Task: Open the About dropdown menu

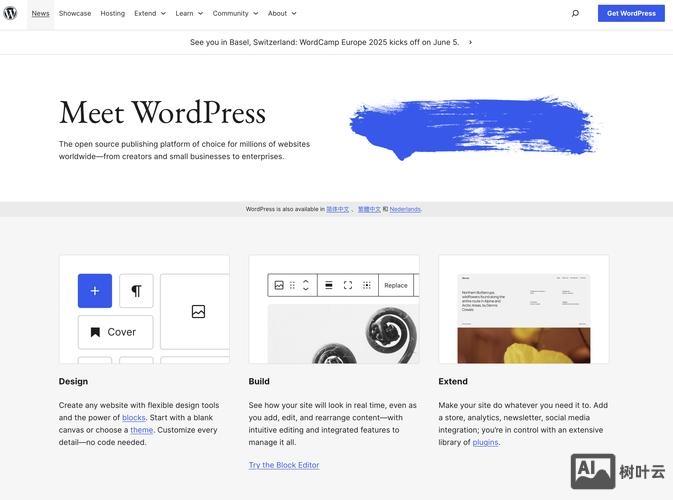Action: (282, 14)
